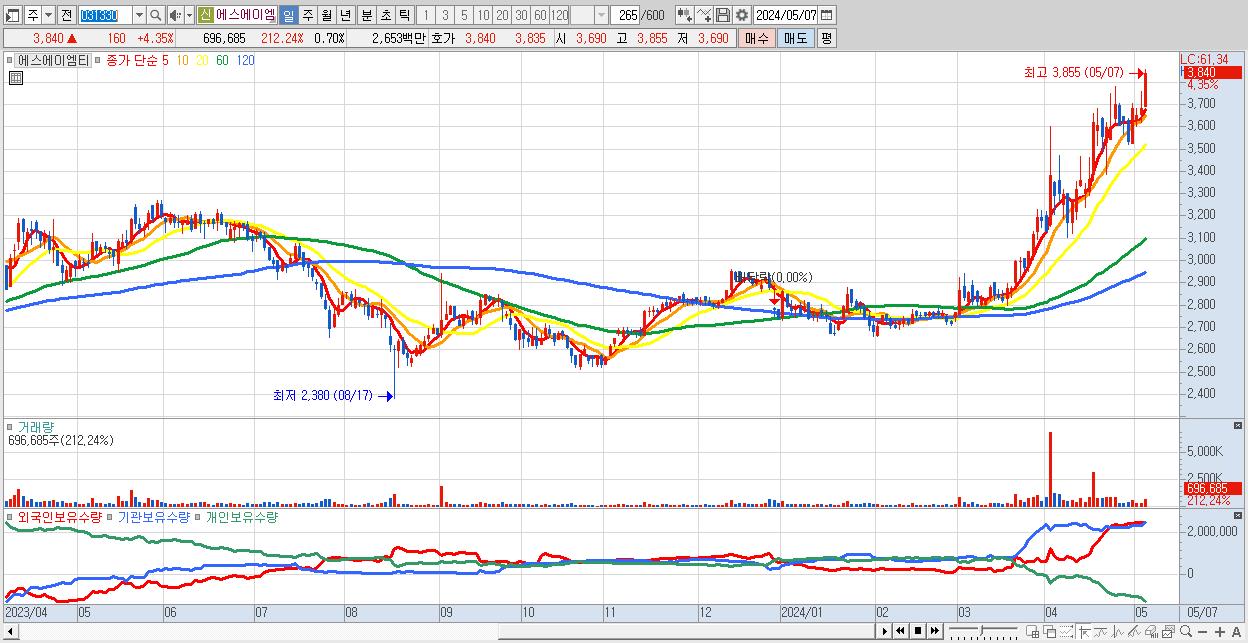Select interval 120 preset
Image resolution: width=1248 pixels, height=643 pixels.
pyautogui.click(x=559, y=15)
